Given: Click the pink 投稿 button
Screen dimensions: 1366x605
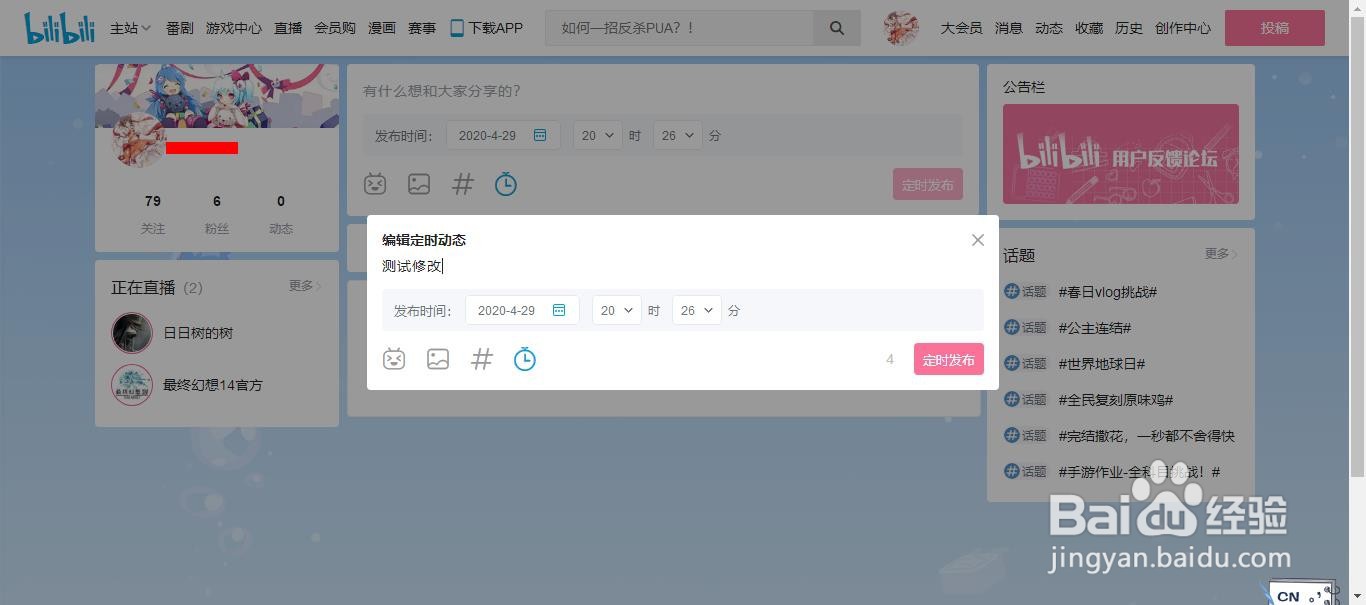Looking at the screenshot, I should click(1275, 28).
